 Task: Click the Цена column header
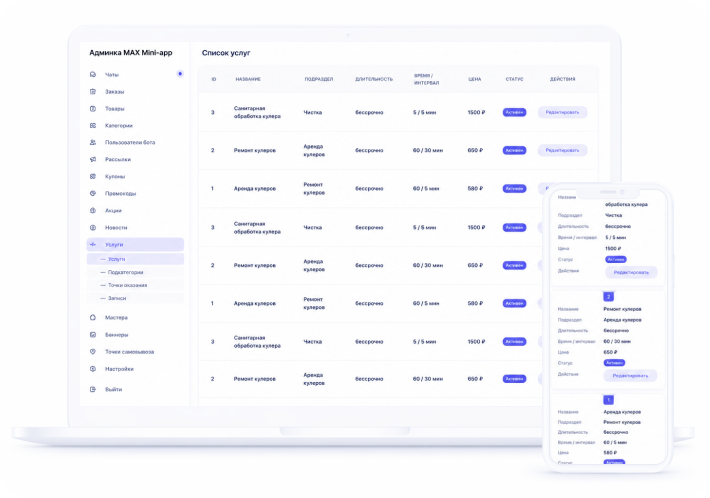pos(475,79)
